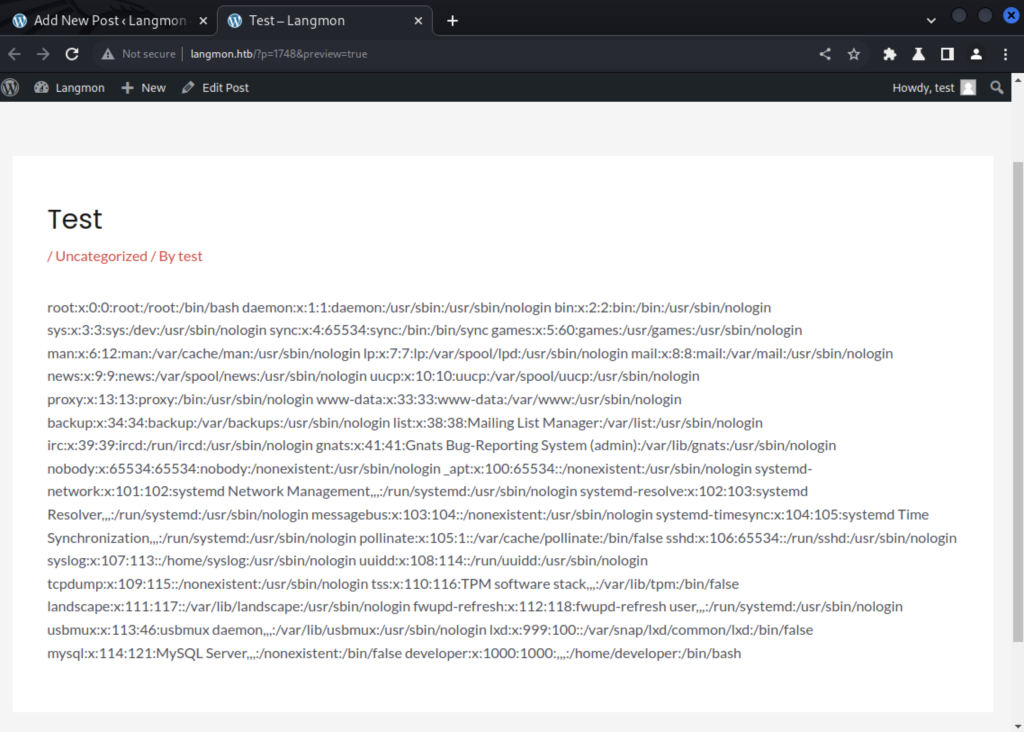The height and width of the screenshot is (732, 1024).
Task: Share this page via share icon
Action: pyautogui.click(x=825, y=54)
